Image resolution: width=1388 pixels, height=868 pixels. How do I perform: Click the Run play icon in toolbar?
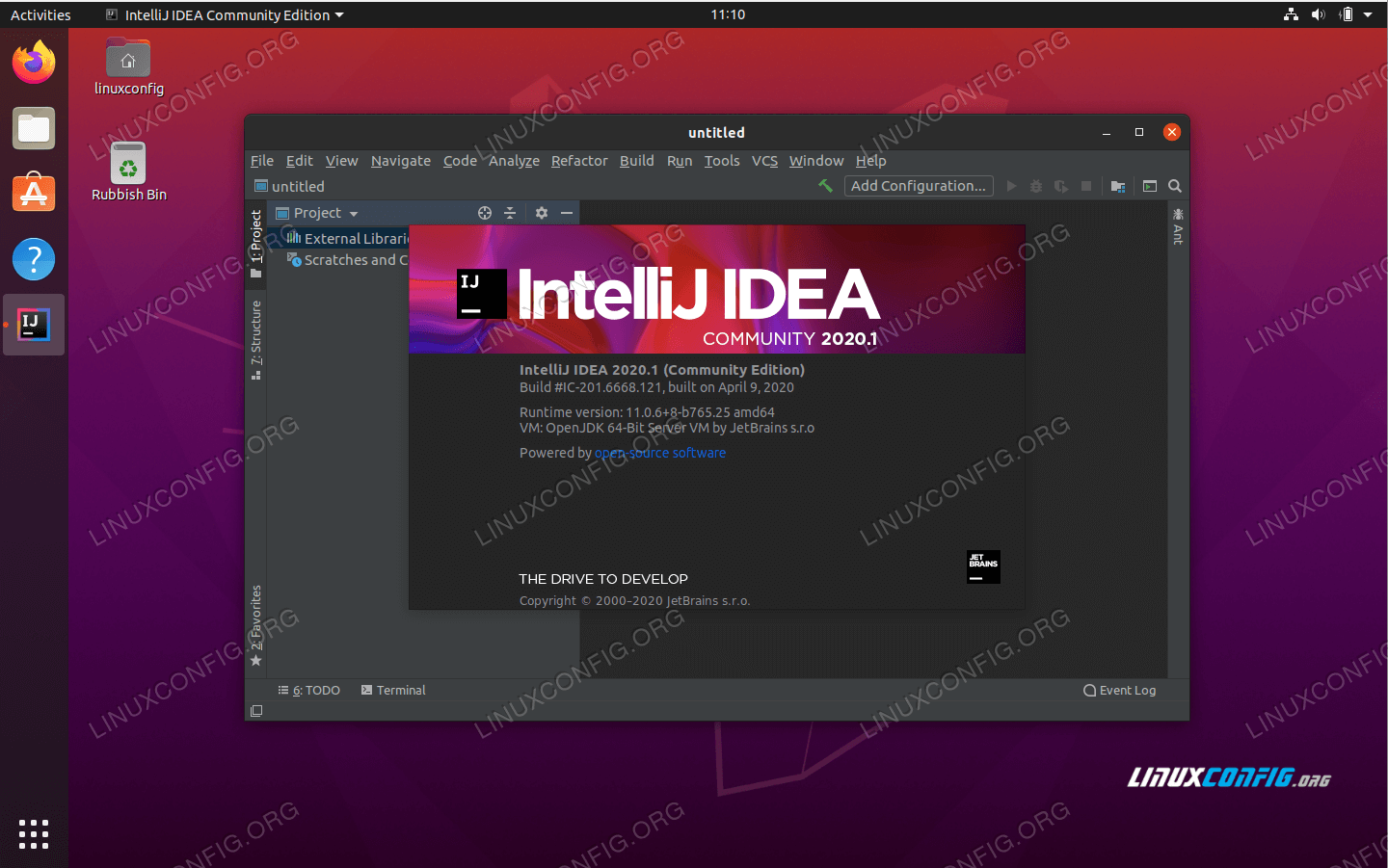coord(1011,186)
